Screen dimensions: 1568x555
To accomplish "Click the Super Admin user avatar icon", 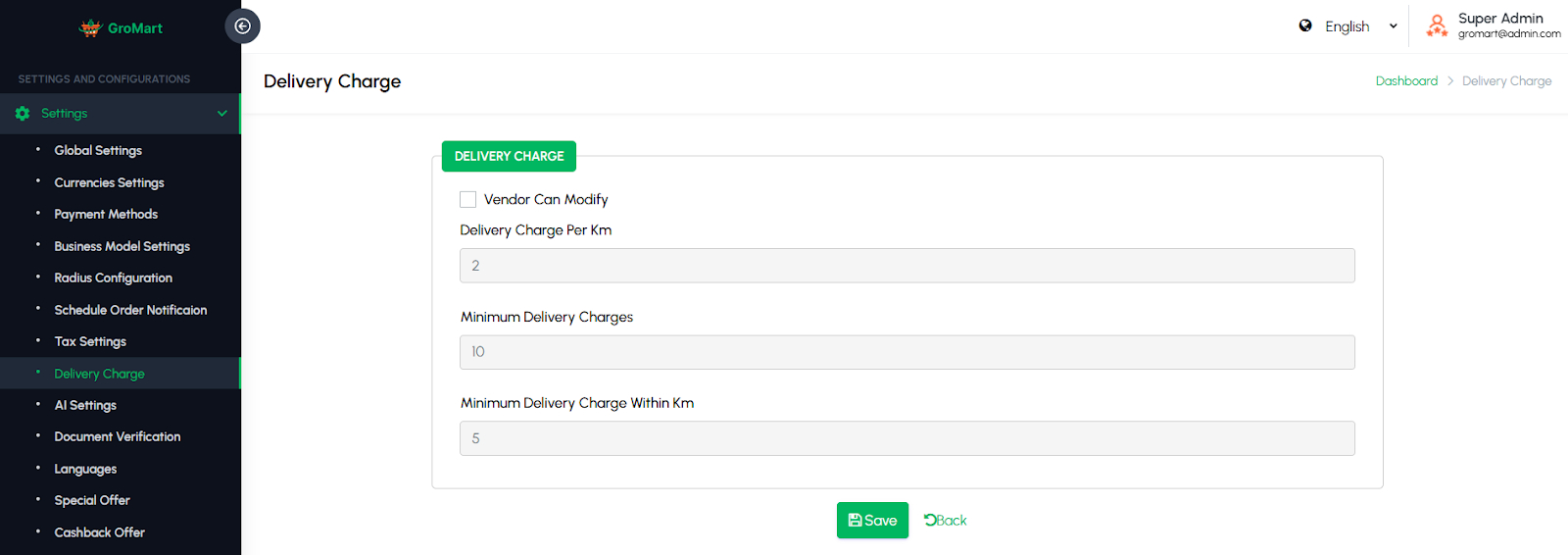I will point(1437,25).
